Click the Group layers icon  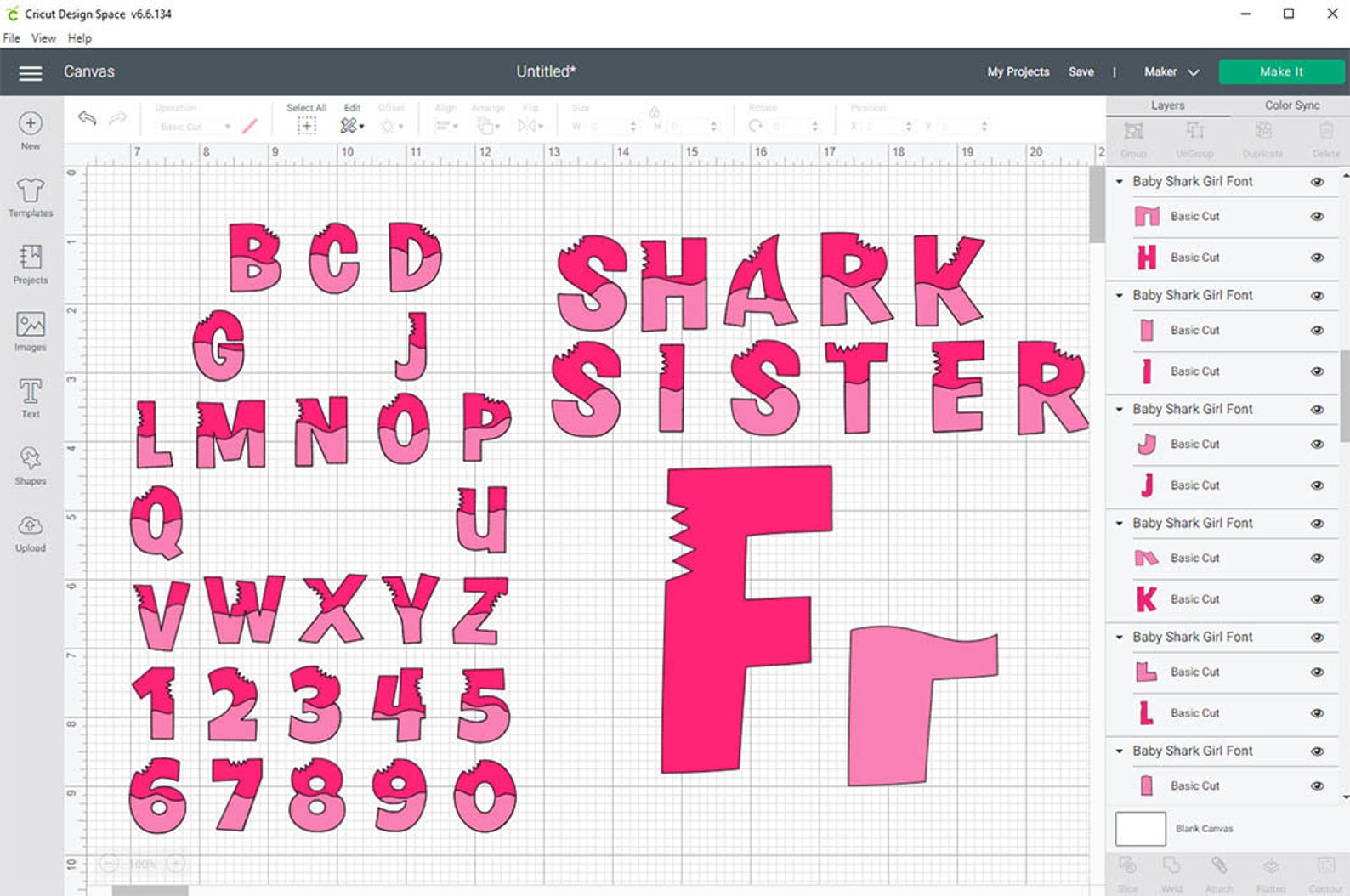[1133, 131]
